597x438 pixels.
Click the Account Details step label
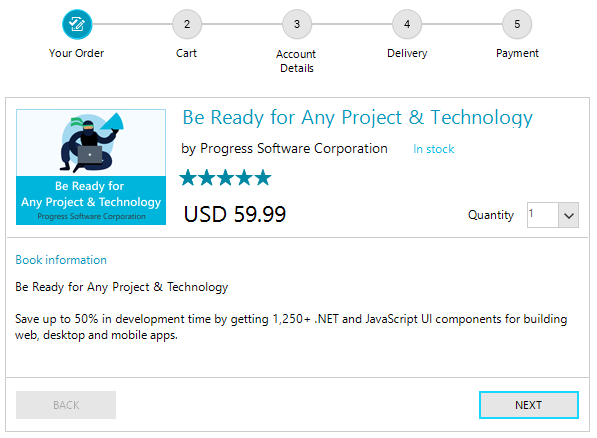[x=296, y=61]
